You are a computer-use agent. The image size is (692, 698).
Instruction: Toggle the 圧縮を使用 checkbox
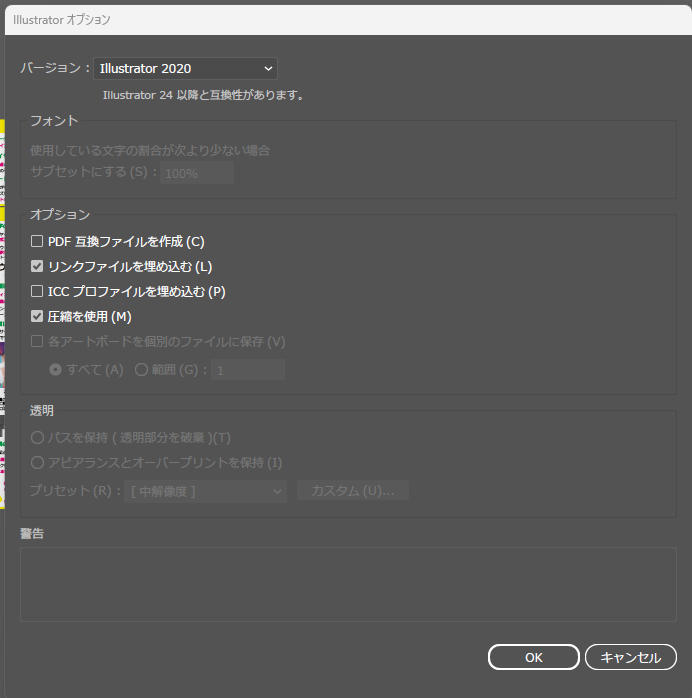click(x=37, y=317)
